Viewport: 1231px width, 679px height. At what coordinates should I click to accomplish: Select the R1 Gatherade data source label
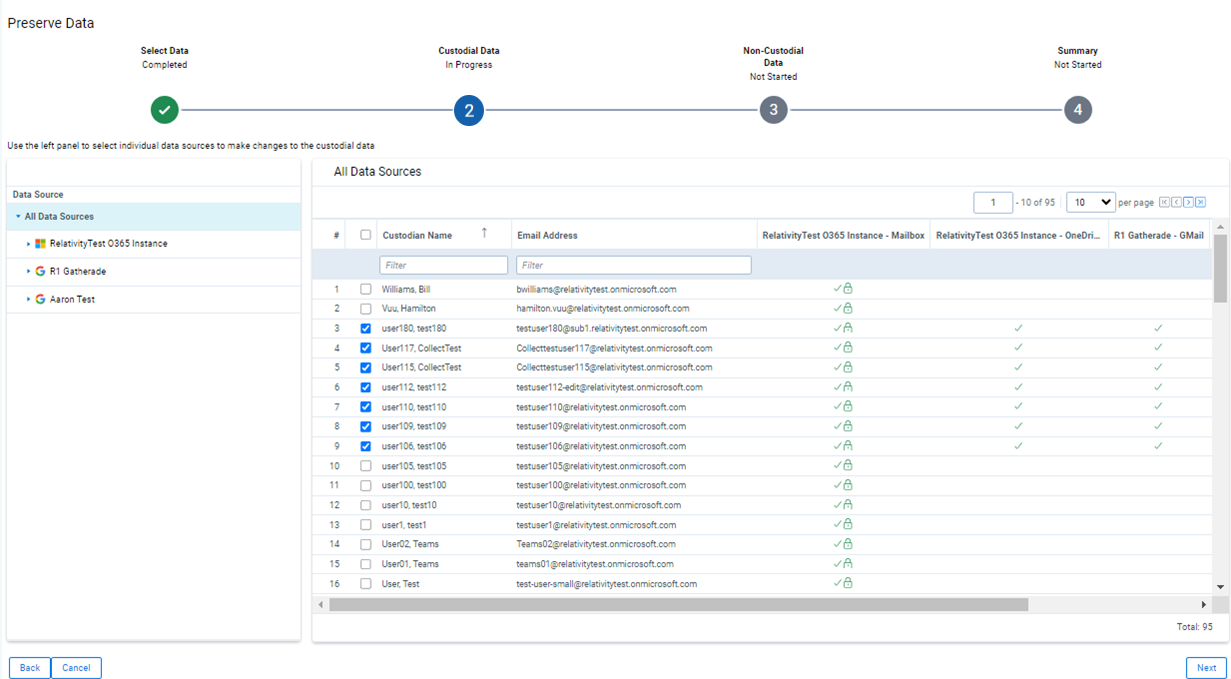(78, 271)
